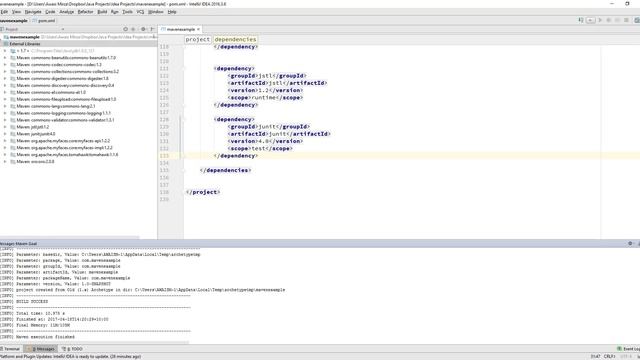Viewport: 640px width, 360px height.
Task: Expand Maven junit 4.0 library node
Action: [x=5, y=134]
